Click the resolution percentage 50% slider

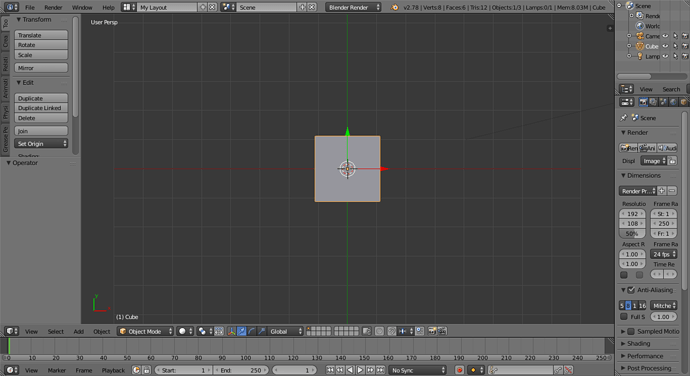(x=632, y=233)
